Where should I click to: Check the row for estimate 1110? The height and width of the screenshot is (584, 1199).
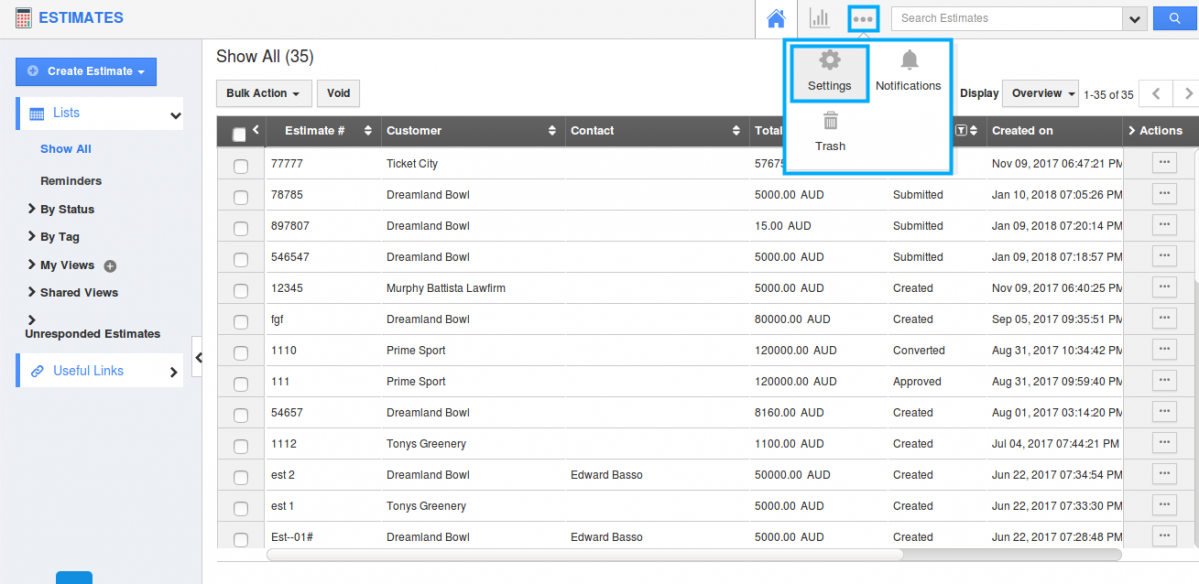coord(240,352)
